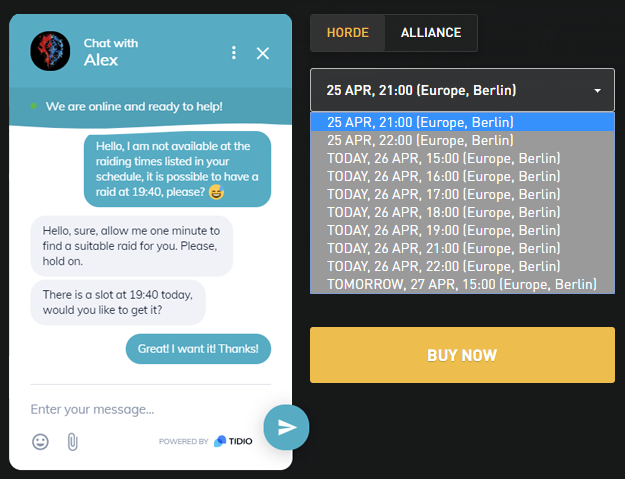
Task: Focus the Enter your message field
Action: coord(143,409)
